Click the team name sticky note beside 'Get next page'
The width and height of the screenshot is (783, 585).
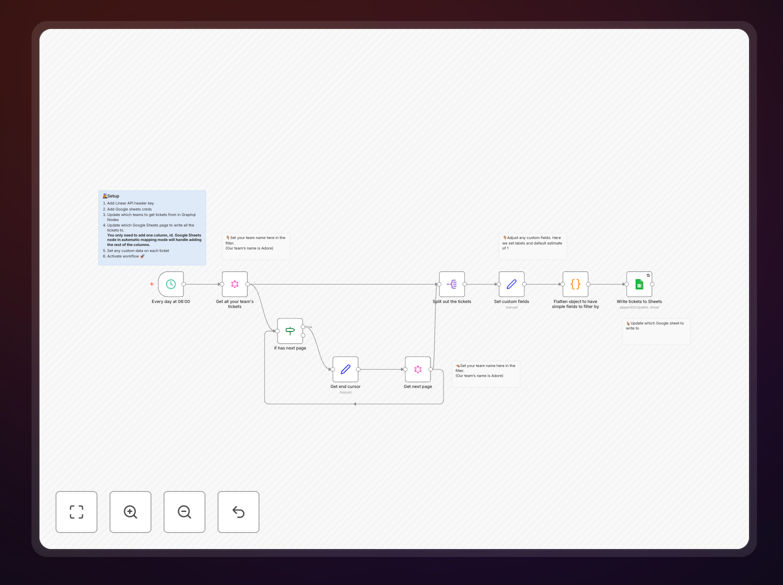pyautogui.click(x=486, y=374)
